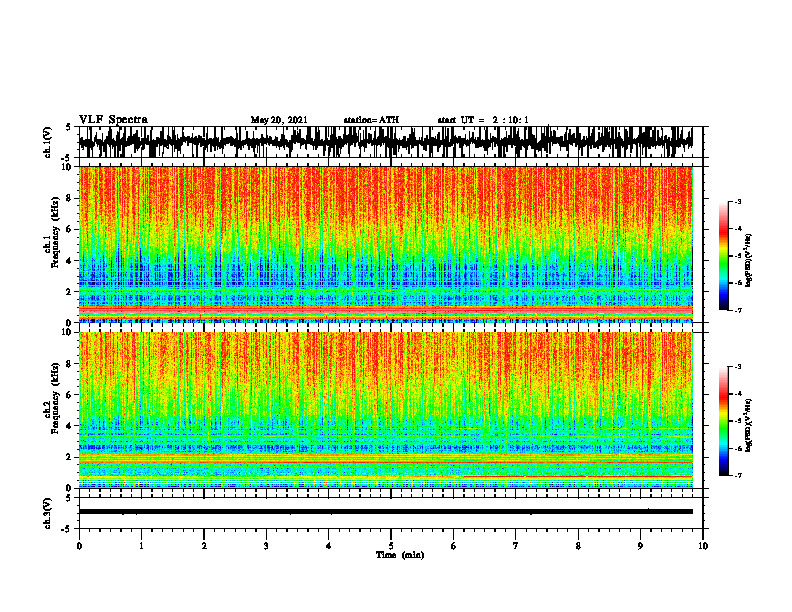792x612 pixels.
Task: Click the ch.2 color bar log(PSD) label
Action: 749,425
